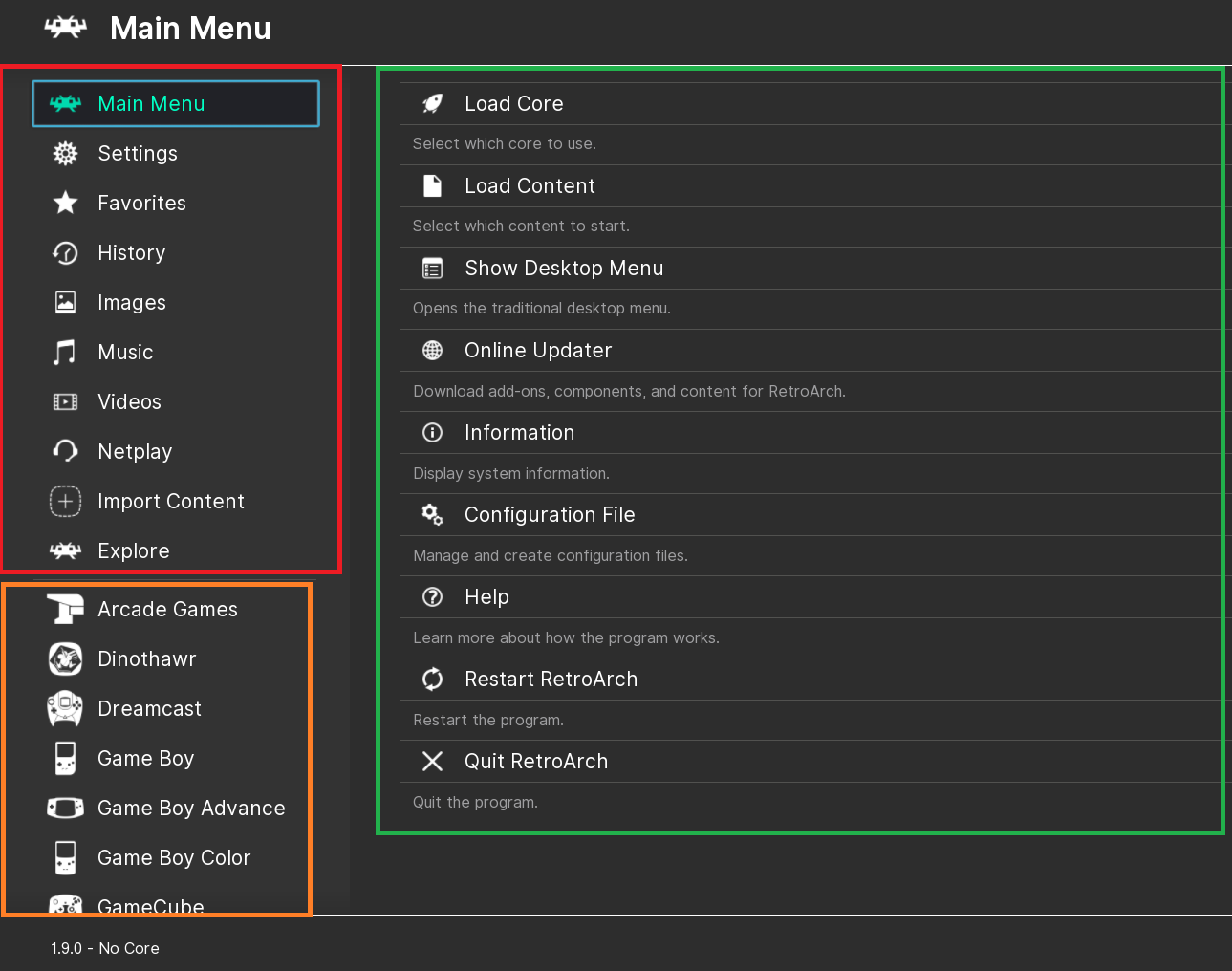Click the Images picture icon
The width and height of the screenshot is (1232, 971).
point(65,302)
